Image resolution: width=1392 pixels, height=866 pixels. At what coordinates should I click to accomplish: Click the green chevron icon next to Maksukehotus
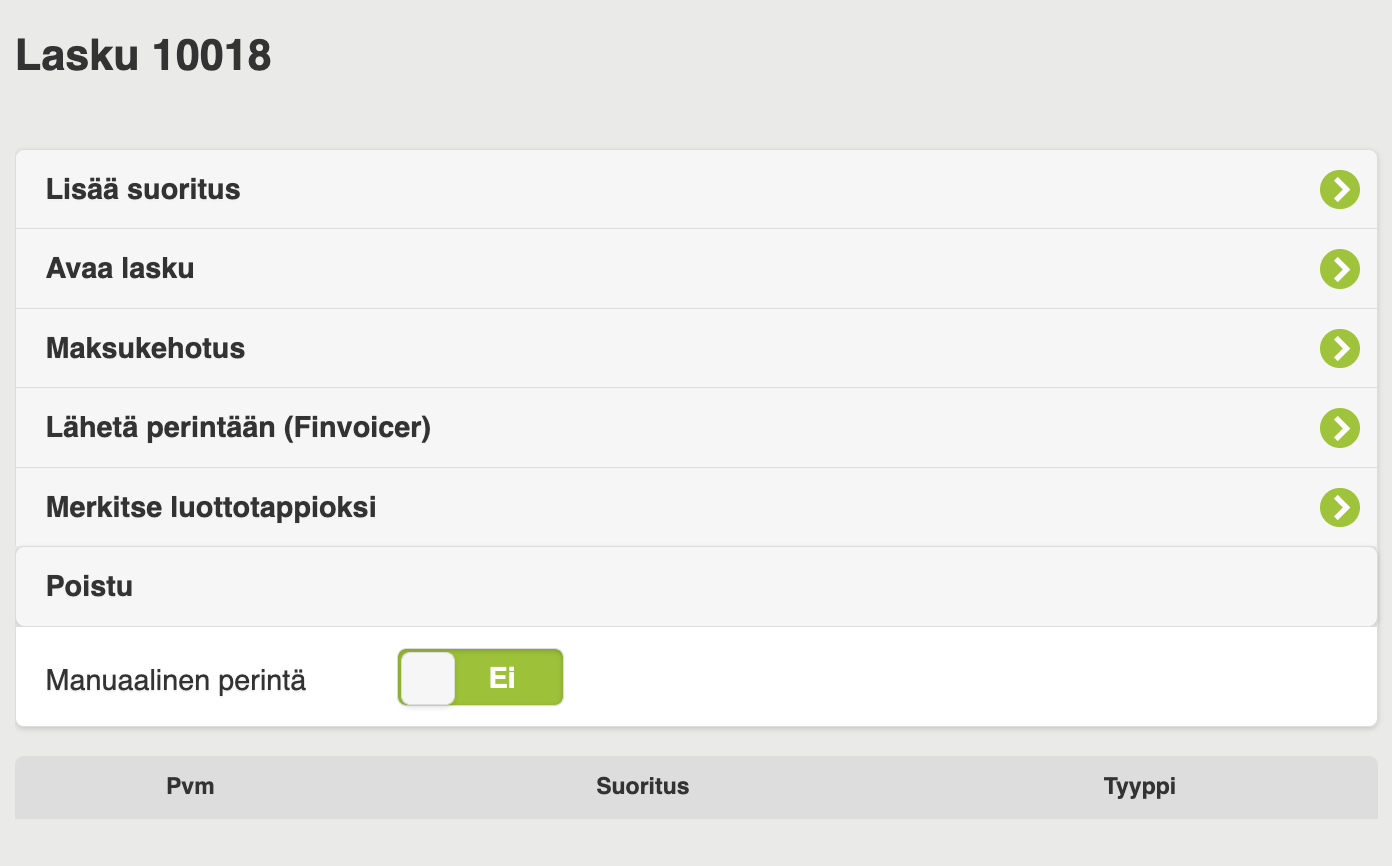1339,348
